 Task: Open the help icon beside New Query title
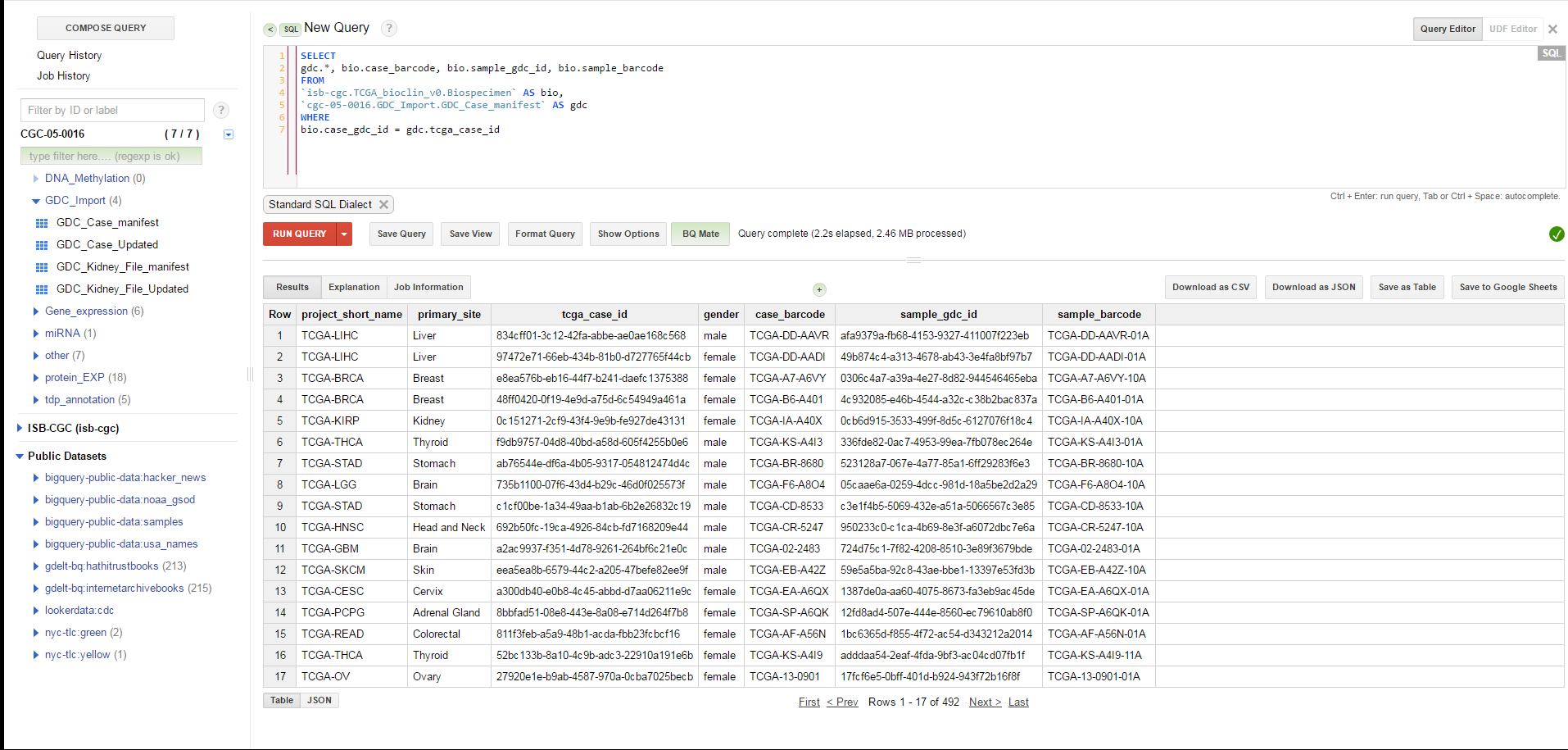click(x=389, y=28)
